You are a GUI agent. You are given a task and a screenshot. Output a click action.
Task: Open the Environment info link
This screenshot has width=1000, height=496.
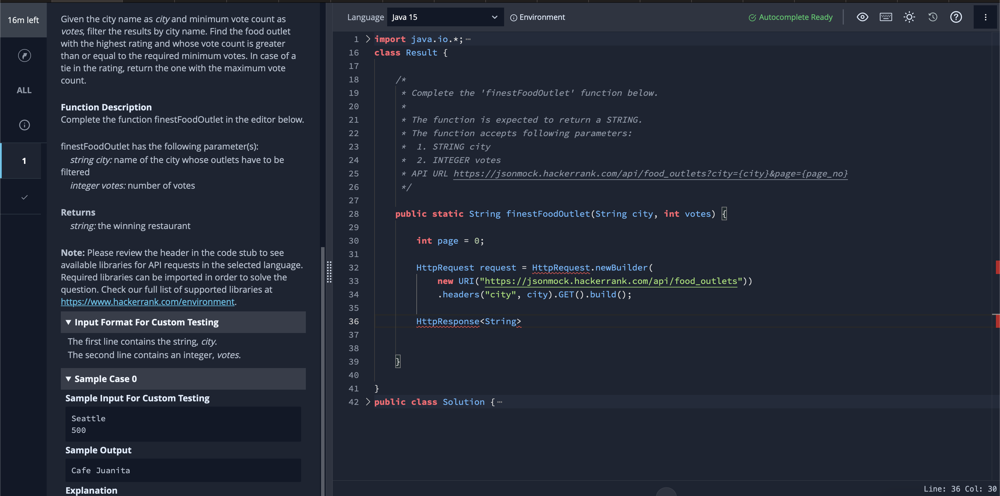click(x=538, y=17)
